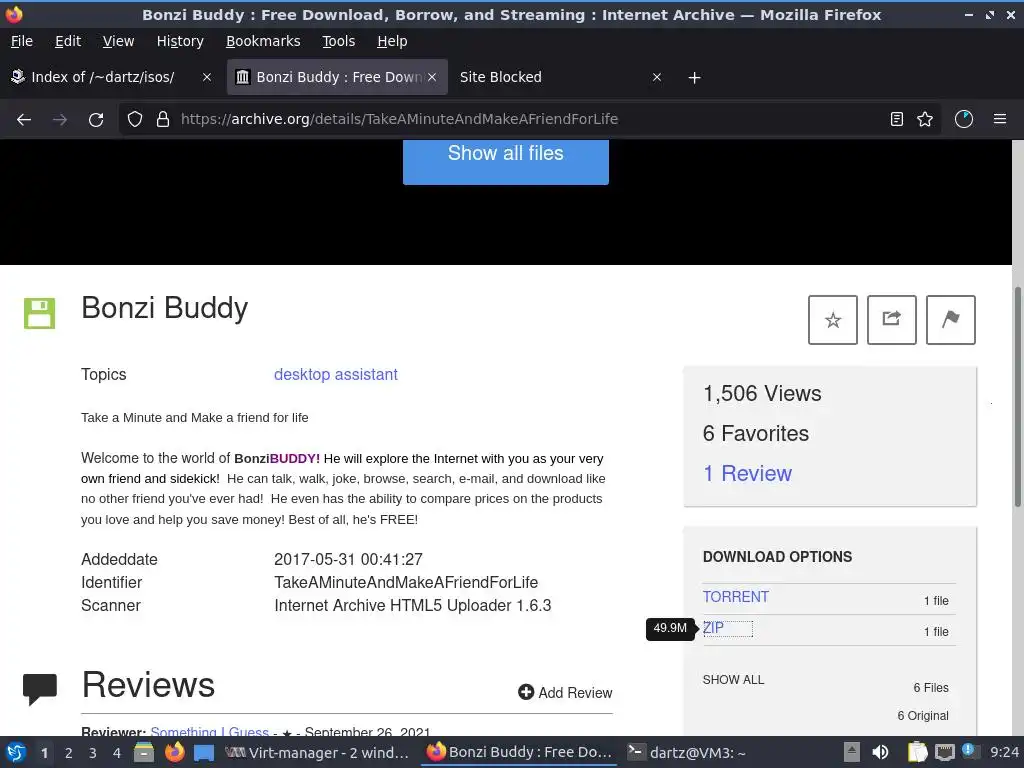Close the Index of isos tab
This screenshot has width=1024, height=768.
click(x=207, y=77)
